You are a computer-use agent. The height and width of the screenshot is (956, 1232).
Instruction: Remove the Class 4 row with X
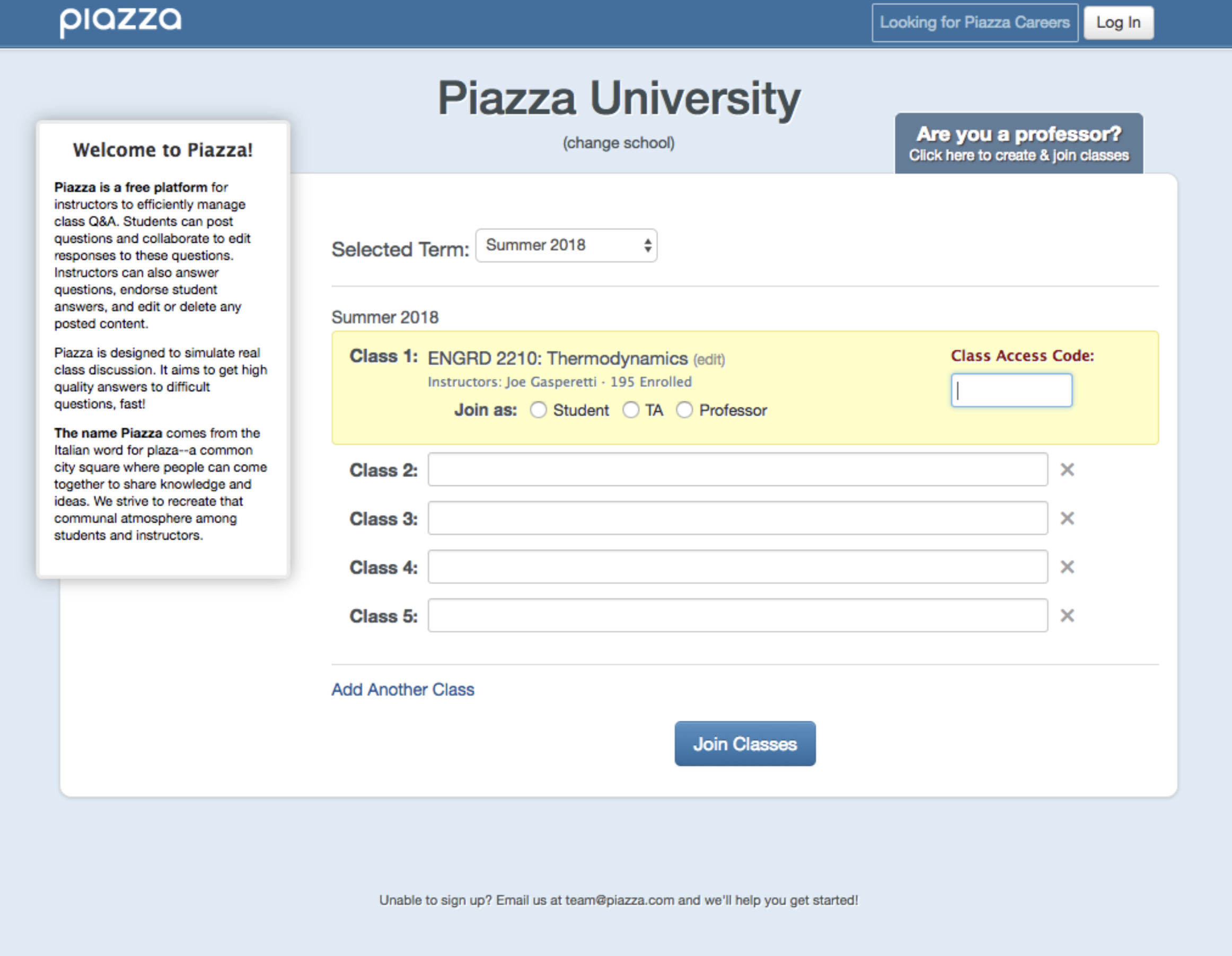(1067, 566)
